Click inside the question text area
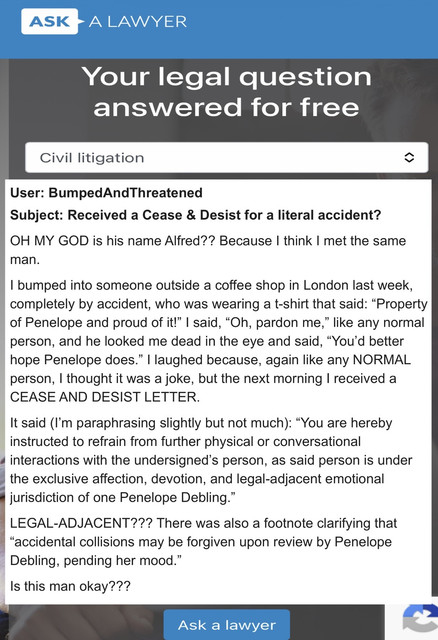 click(x=218, y=392)
